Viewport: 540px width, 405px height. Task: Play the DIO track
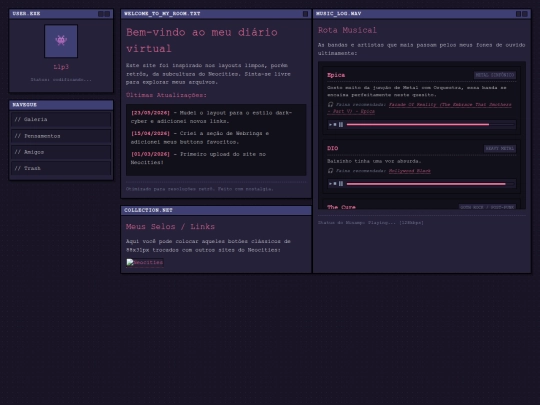click(330, 184)
